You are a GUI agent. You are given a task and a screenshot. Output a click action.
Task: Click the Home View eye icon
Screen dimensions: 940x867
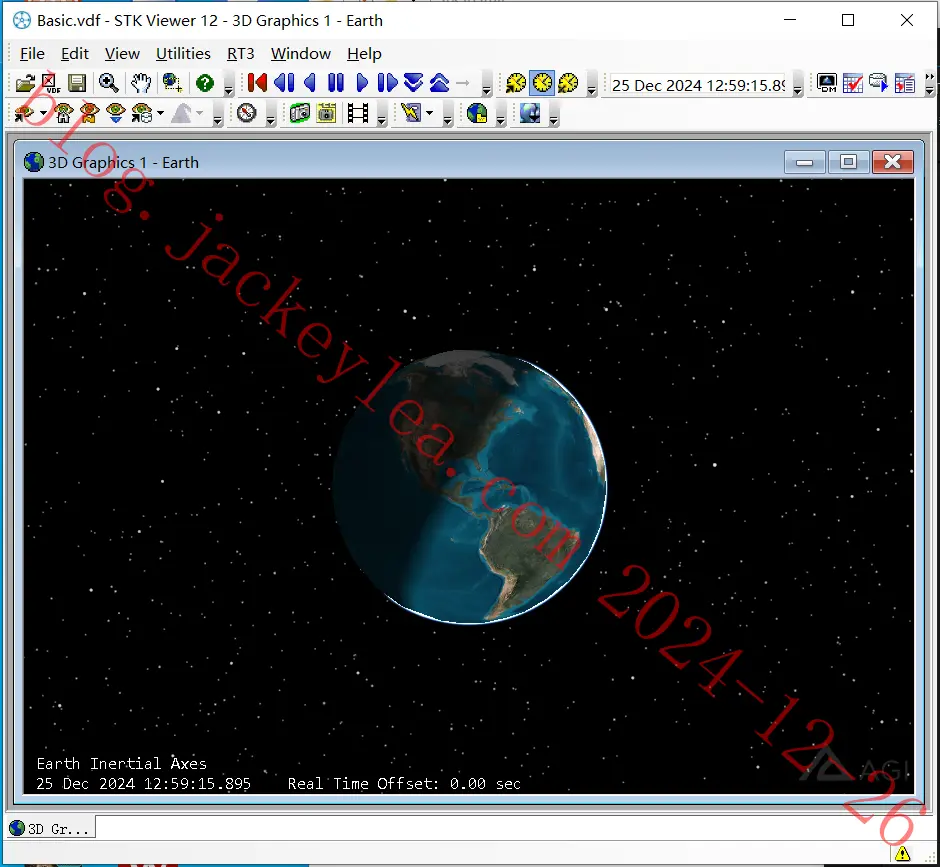pyautogui.click(x=64, y=113)
